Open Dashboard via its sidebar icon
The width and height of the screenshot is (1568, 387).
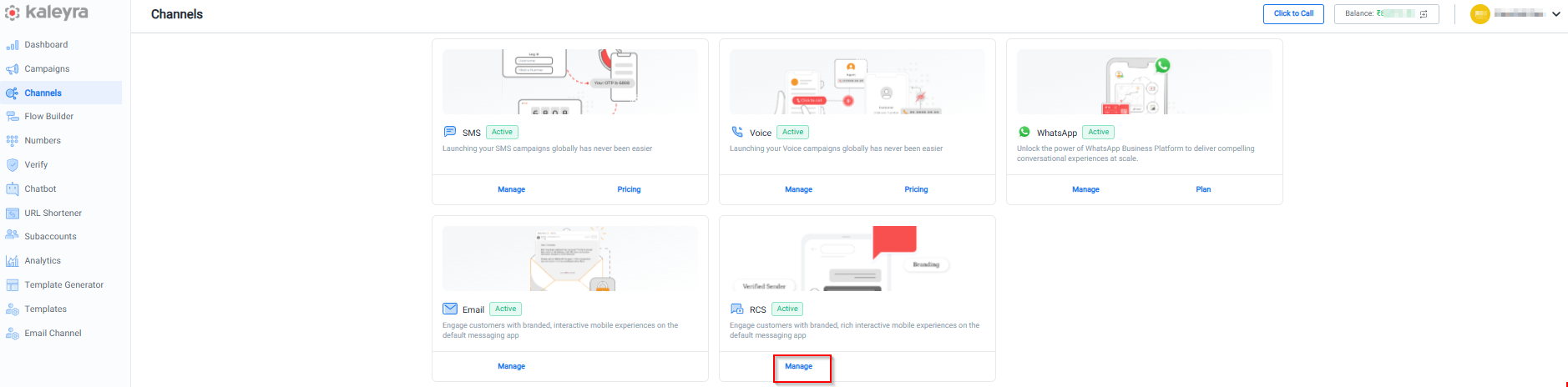pos(13,45)
